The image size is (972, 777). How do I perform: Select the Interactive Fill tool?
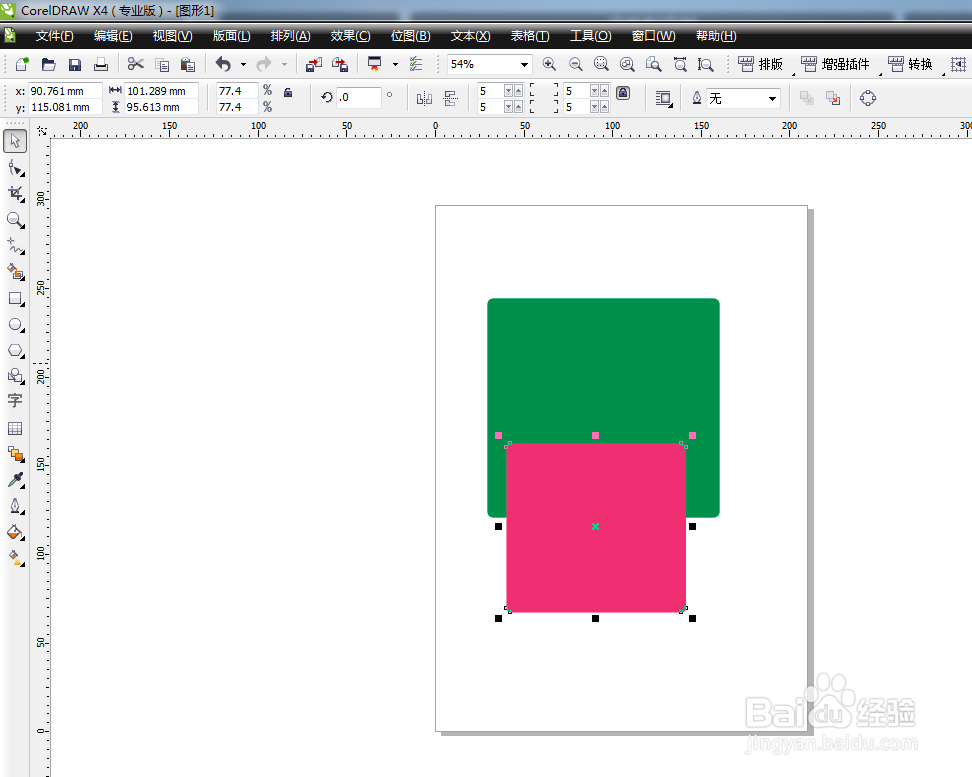[15, 558]
